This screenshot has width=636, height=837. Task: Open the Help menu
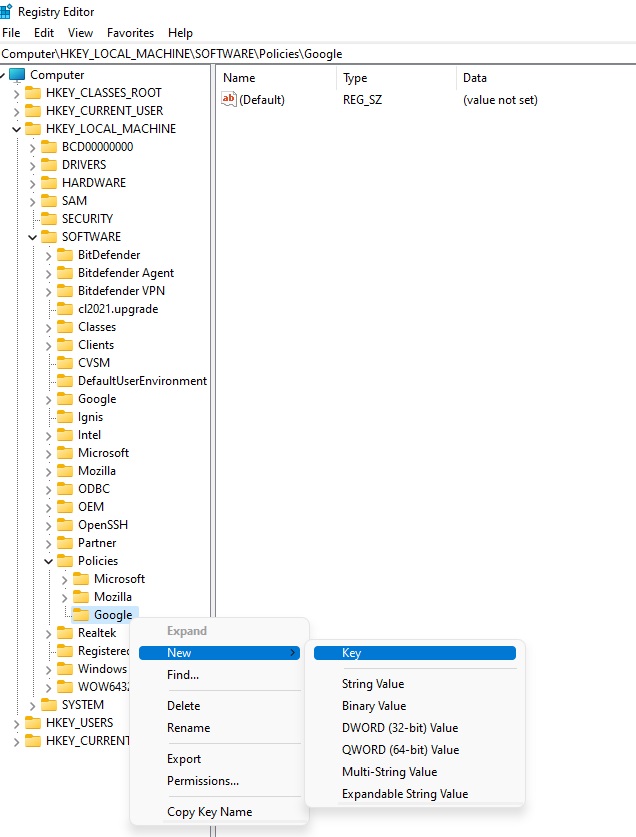pos(180,33)
